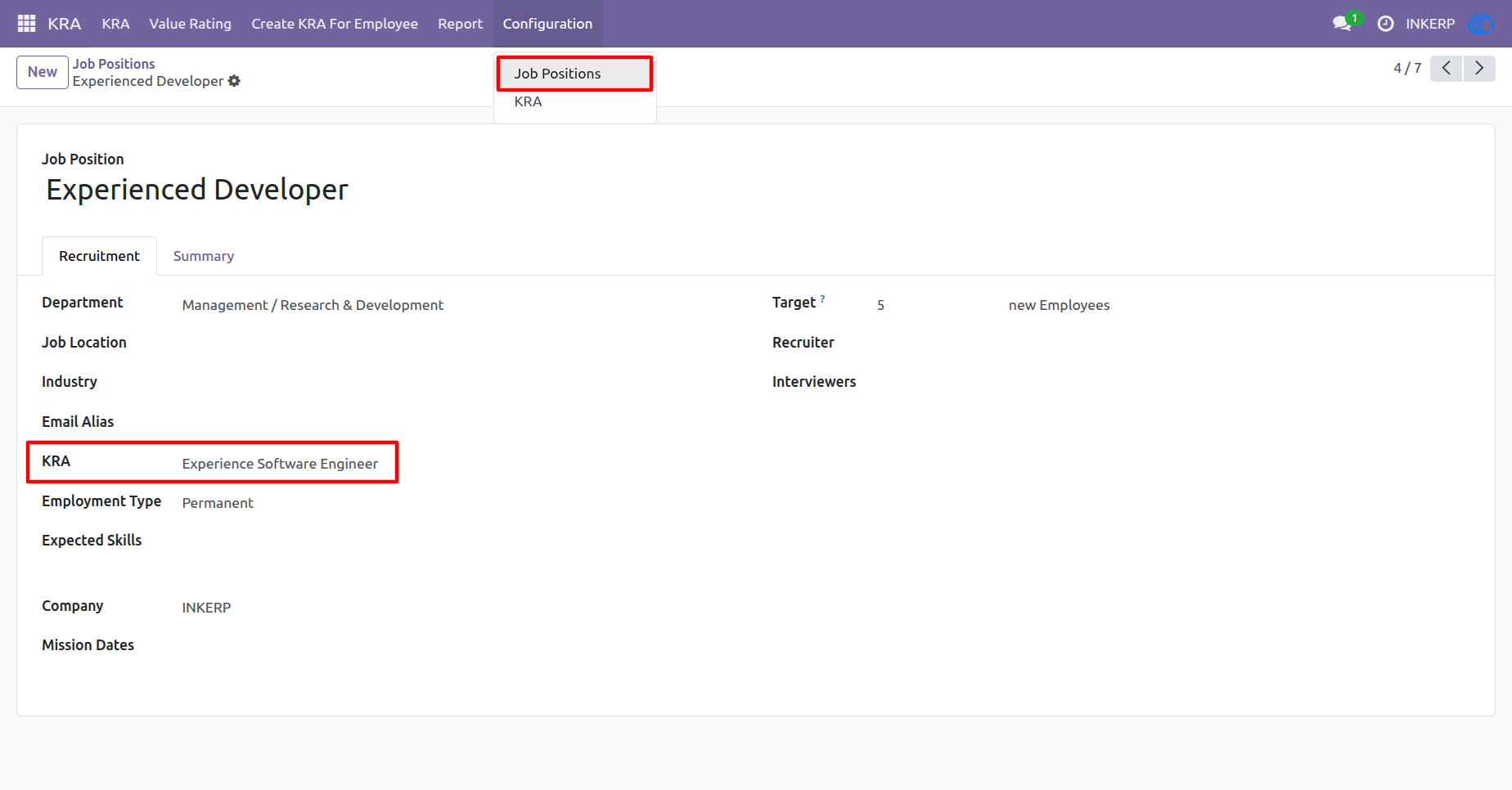Click the empty Interviewers field
Image resolution: width=1512 pixels, height=790 pixels.
click(x=1173, y=383)
